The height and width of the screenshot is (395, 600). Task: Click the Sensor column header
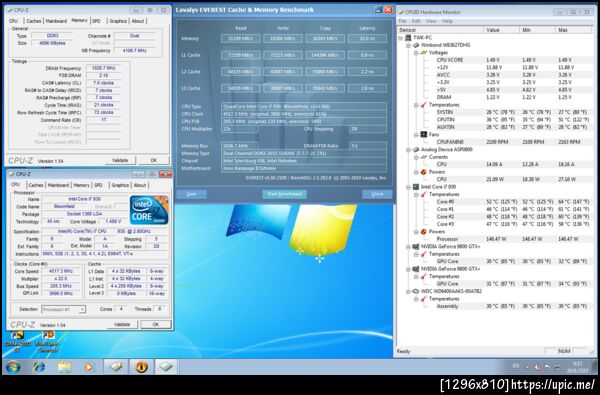pos(440,30)
